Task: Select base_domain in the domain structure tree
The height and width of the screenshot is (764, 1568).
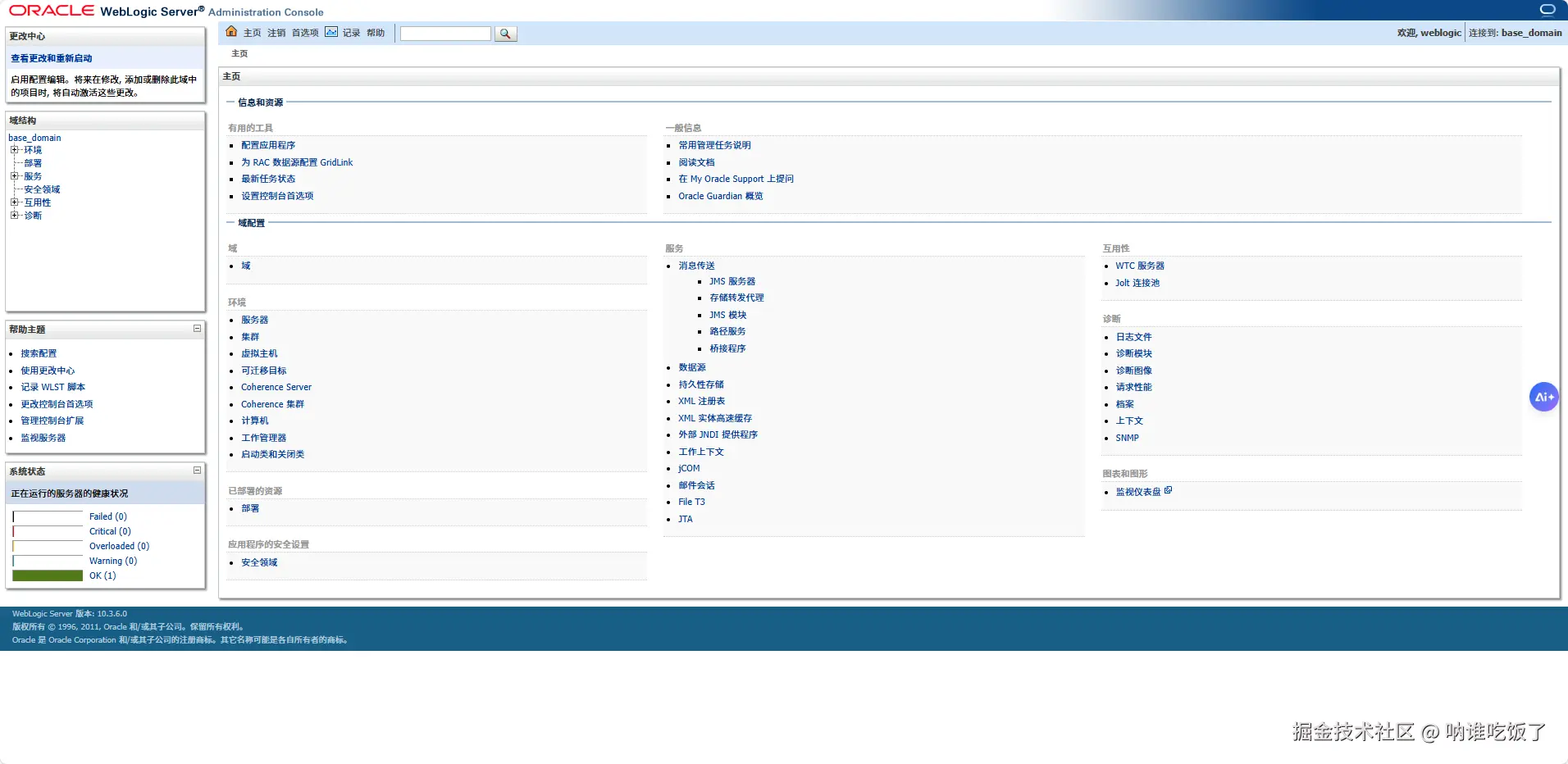Action: tap(34, 138)
